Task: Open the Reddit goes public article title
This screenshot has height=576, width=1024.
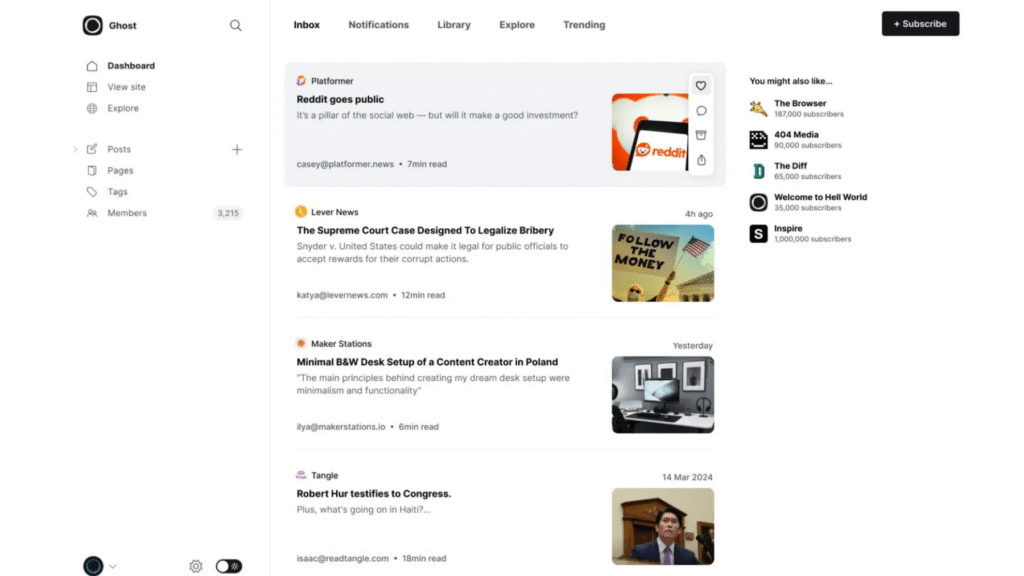Action: [340, 99]
